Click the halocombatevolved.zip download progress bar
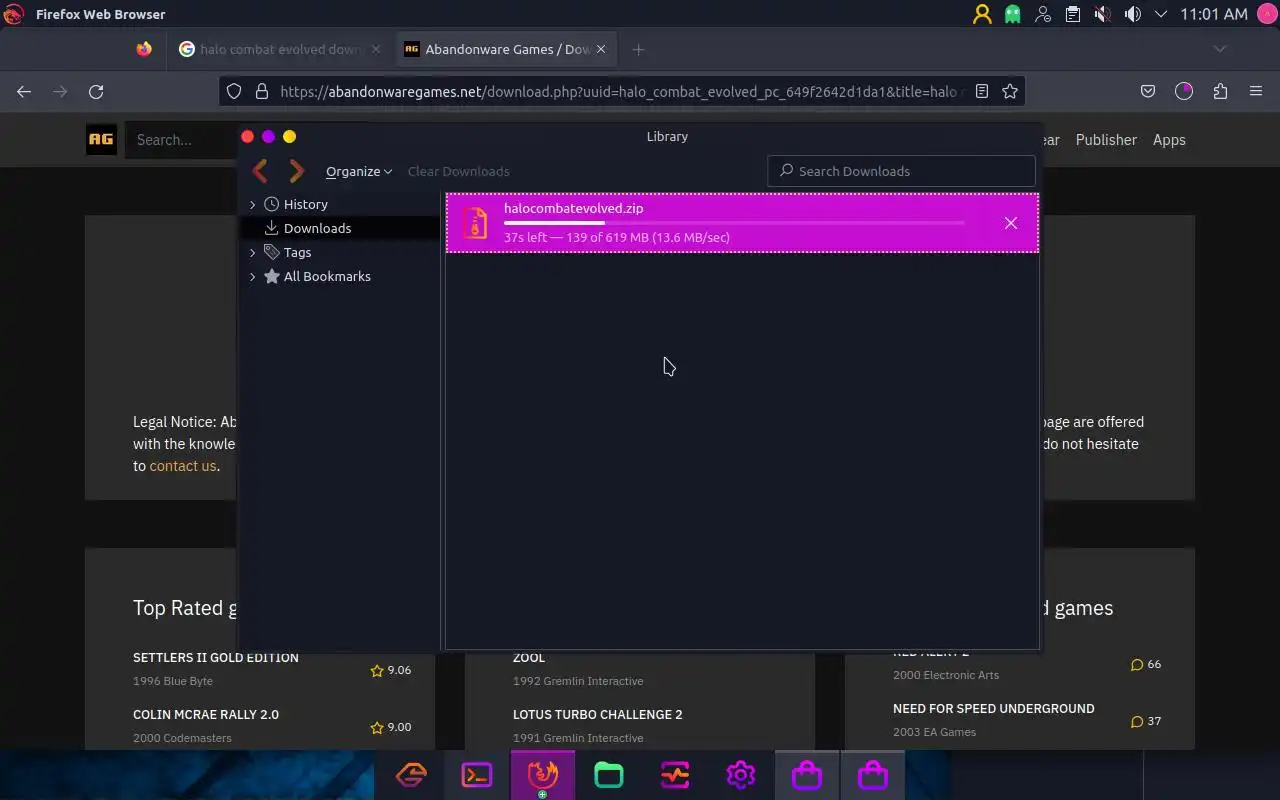 tap(734, 223)
